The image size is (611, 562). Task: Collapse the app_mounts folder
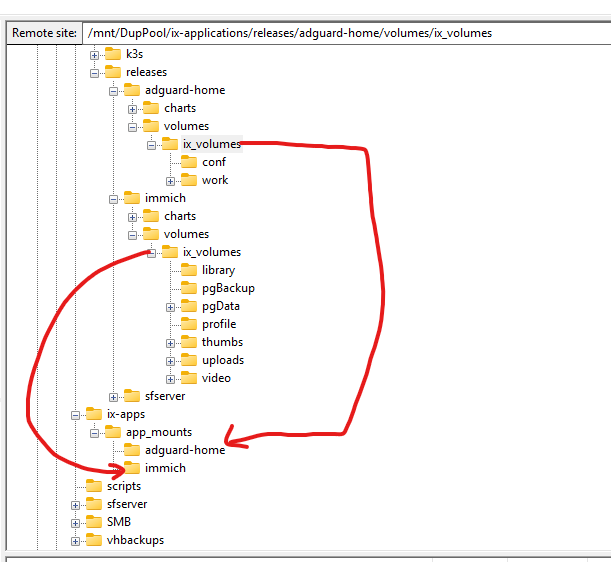click(x=94, y=433)
